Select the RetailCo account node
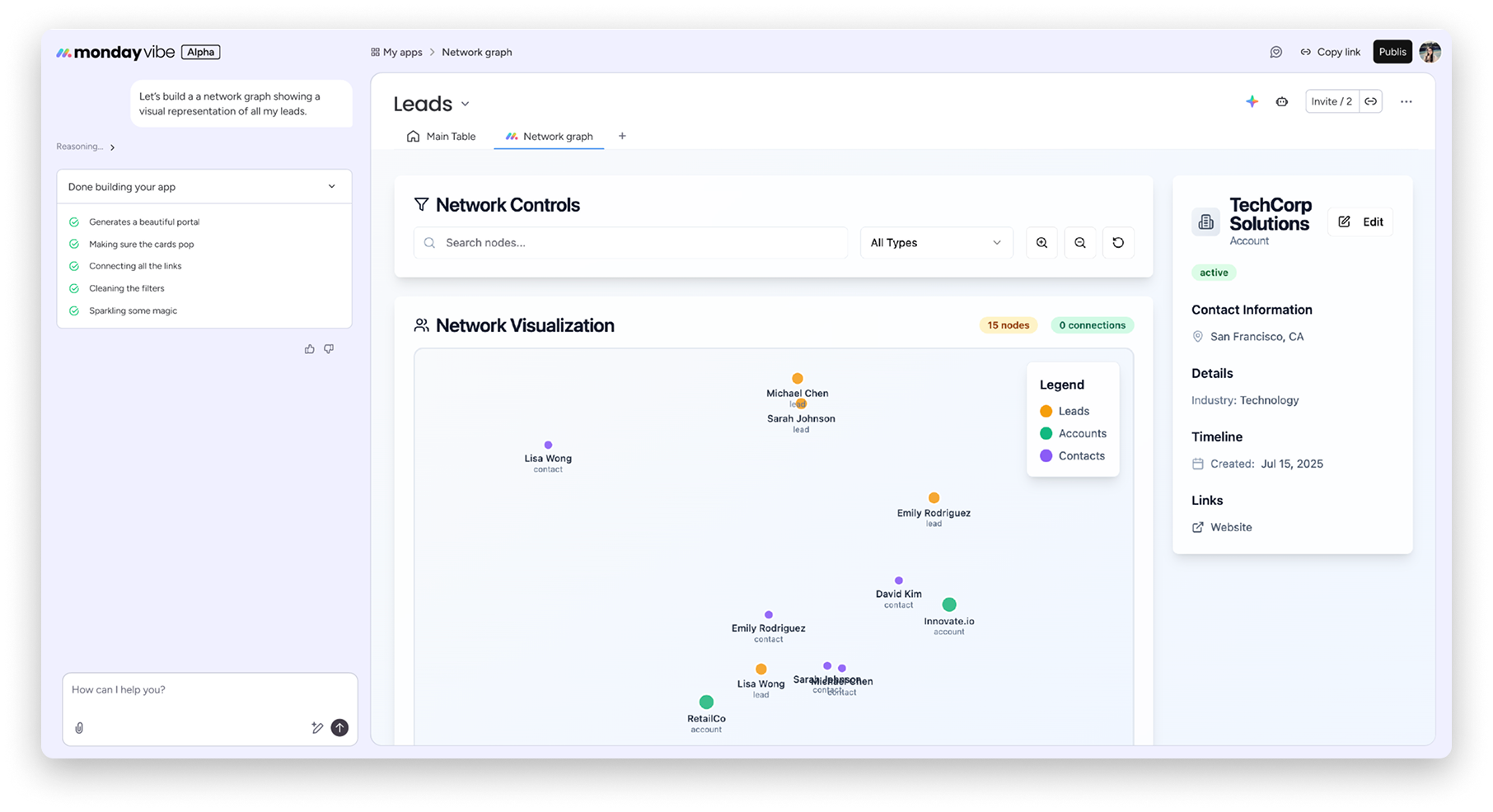The image size is (1493, 812). tap(706, 702)
